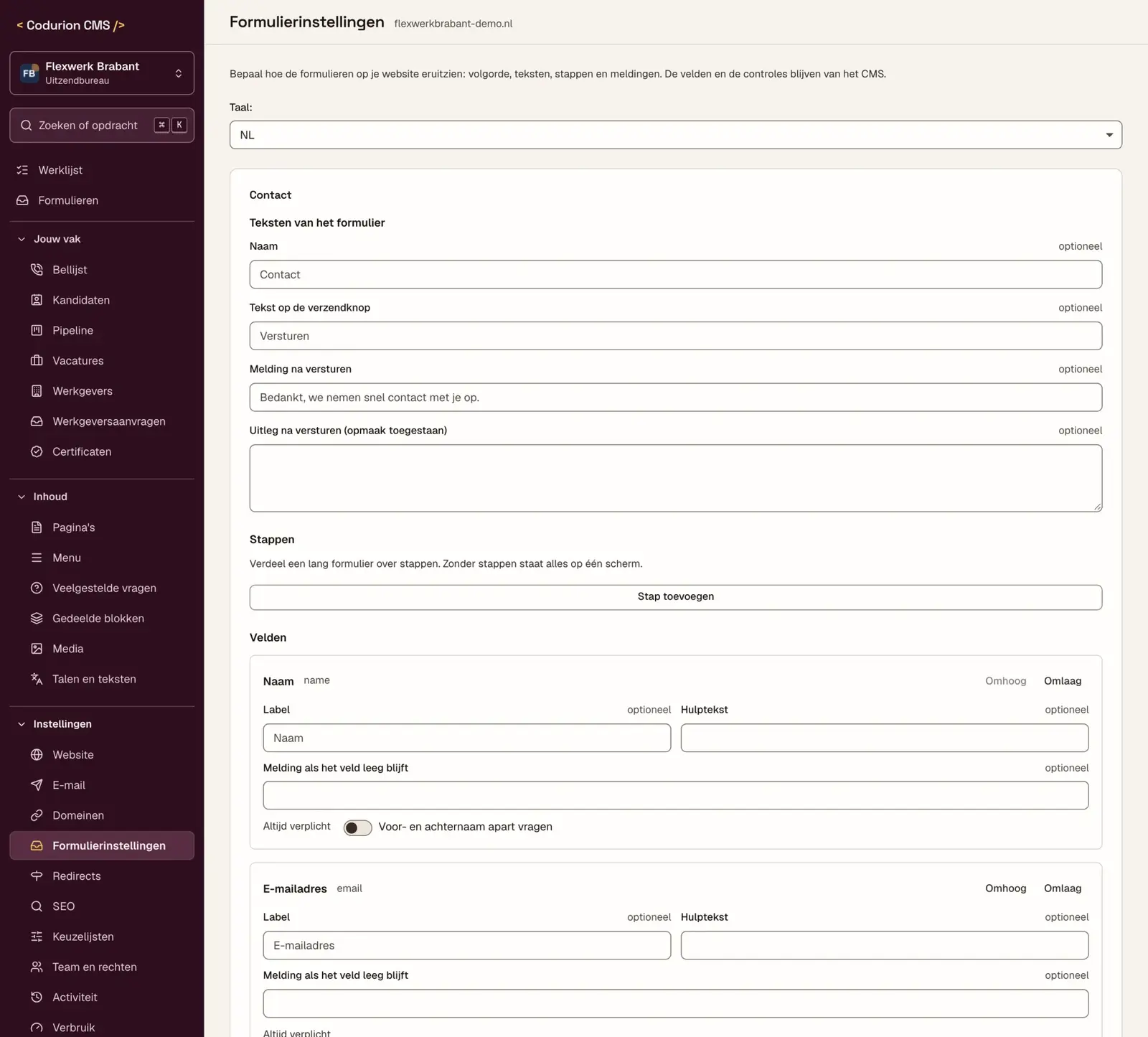Click the Vacatures briefcase icon
This screenshot has height=1037, width=1148.
coord(37,360)
